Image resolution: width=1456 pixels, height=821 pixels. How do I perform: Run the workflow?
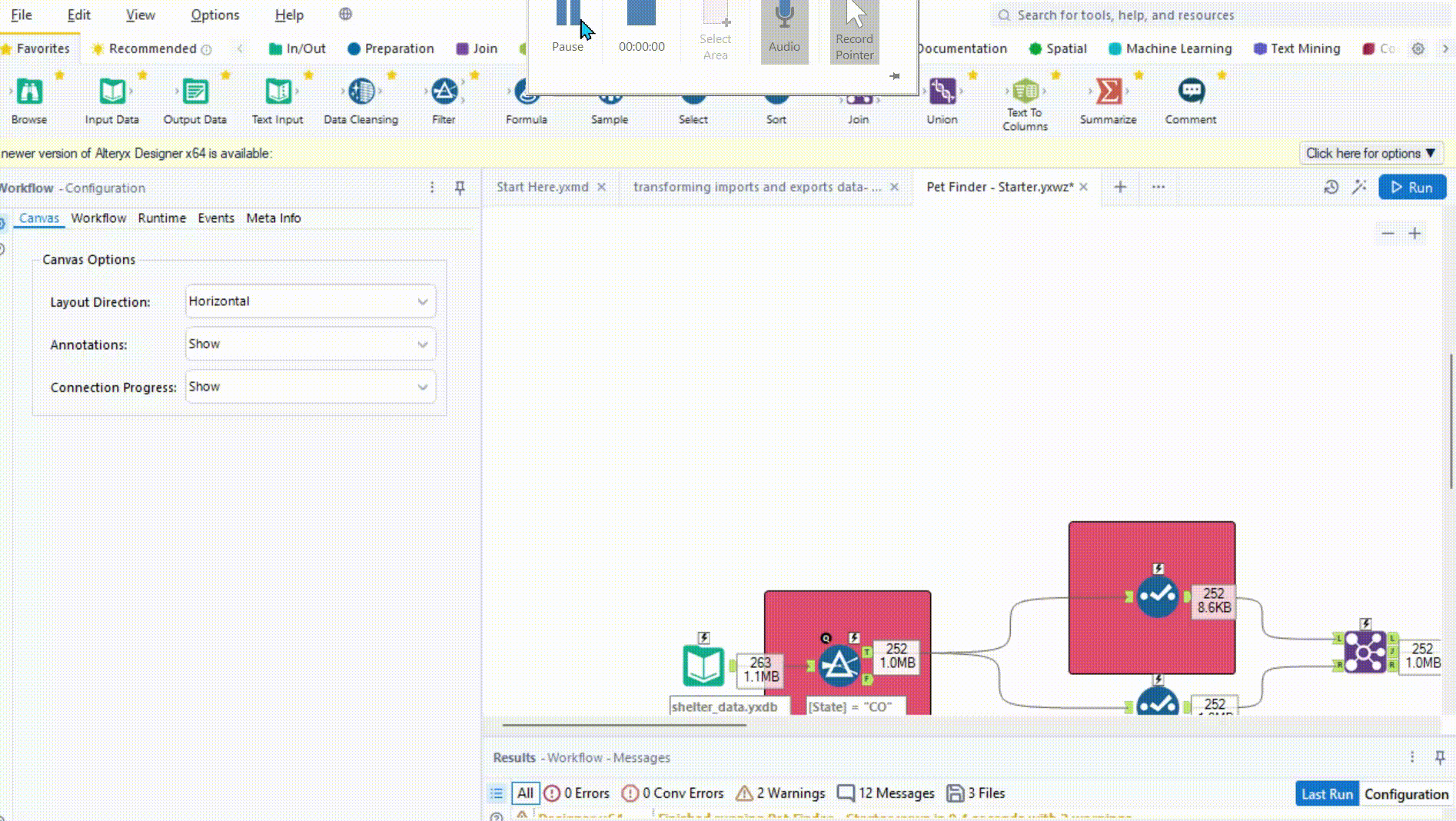point(1412,187)
